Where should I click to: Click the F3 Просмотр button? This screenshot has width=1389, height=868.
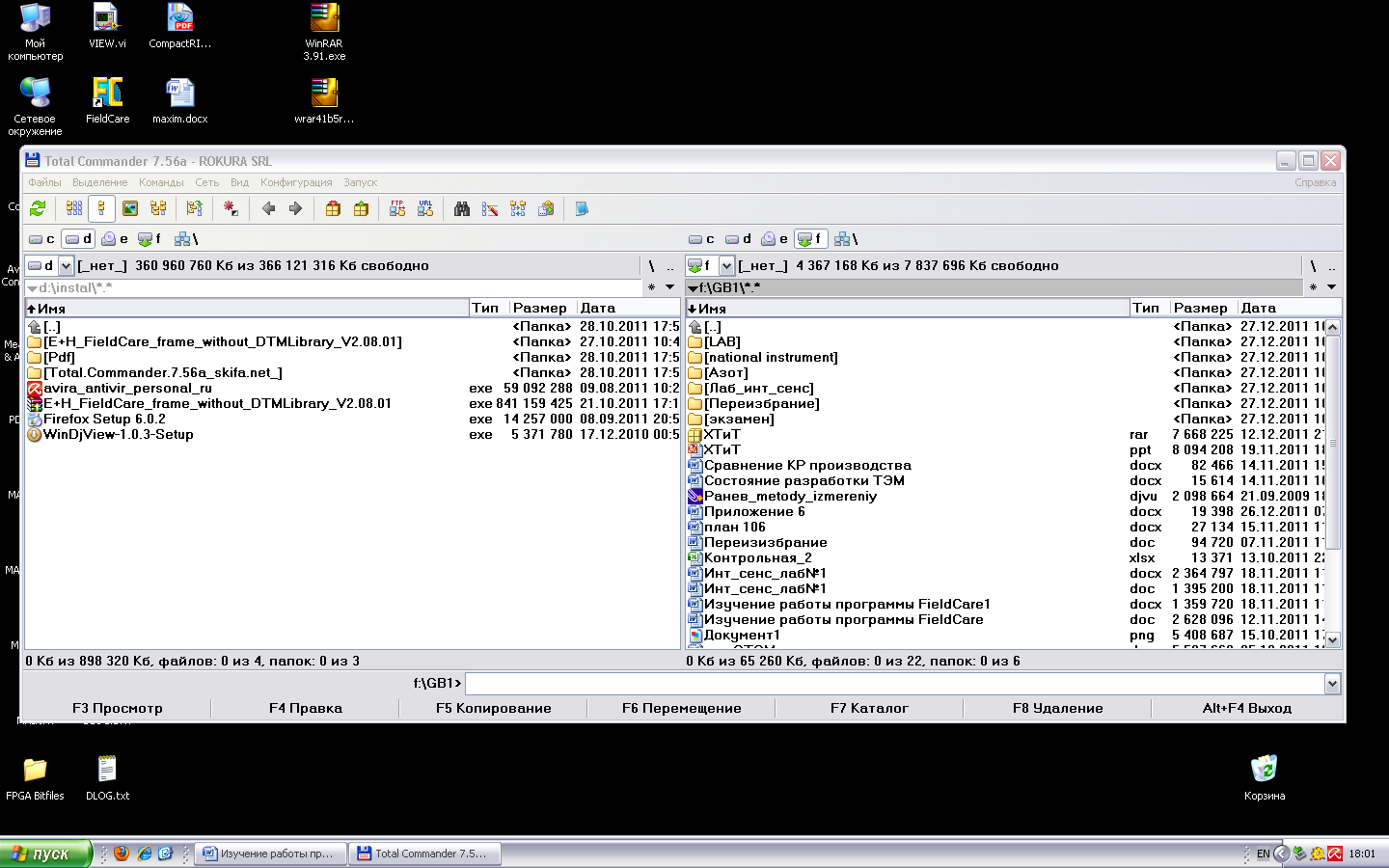pos(118,708)
